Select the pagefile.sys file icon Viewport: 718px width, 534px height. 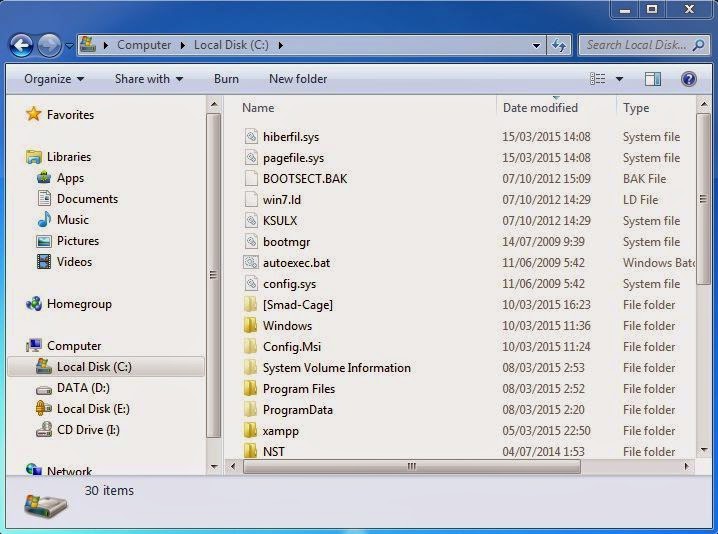tap(251, 158)
